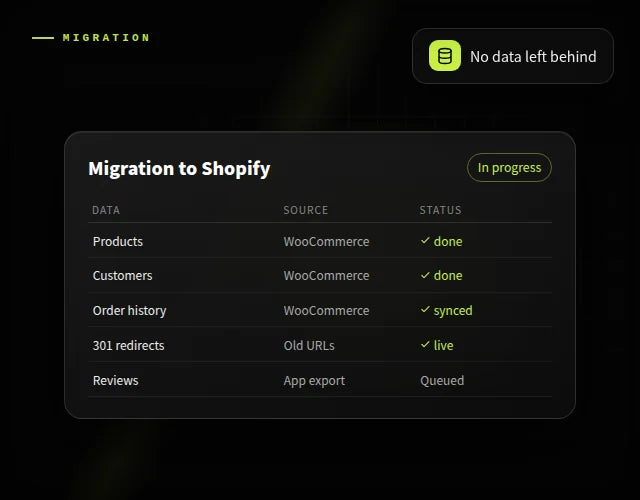Click the checkmark beside Products done

(x=425, y=240)
